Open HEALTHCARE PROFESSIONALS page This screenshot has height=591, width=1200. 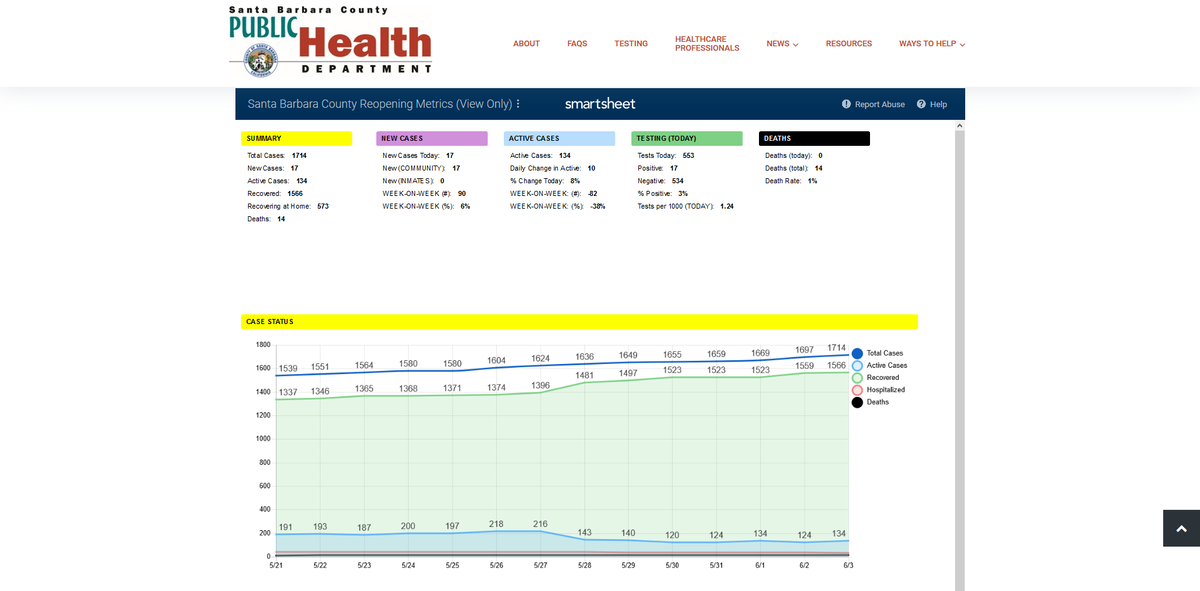[x=707, y=44]
